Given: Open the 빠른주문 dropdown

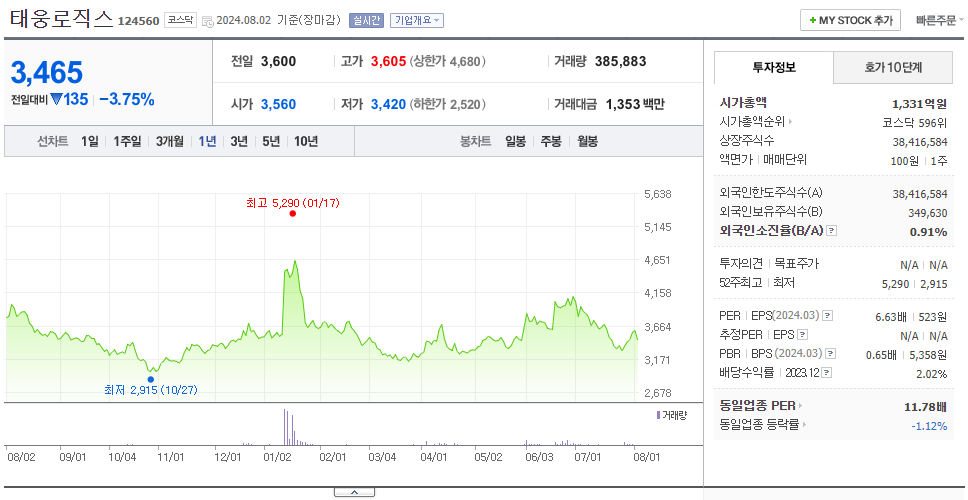Looking at the screenshot, I should (940, 20).
